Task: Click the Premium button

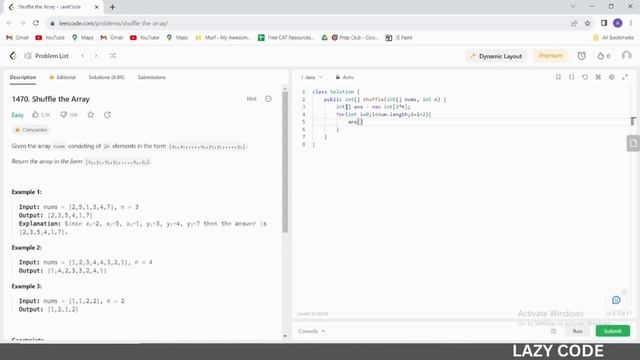Action: pyautogui.click(x=550, y=56)
